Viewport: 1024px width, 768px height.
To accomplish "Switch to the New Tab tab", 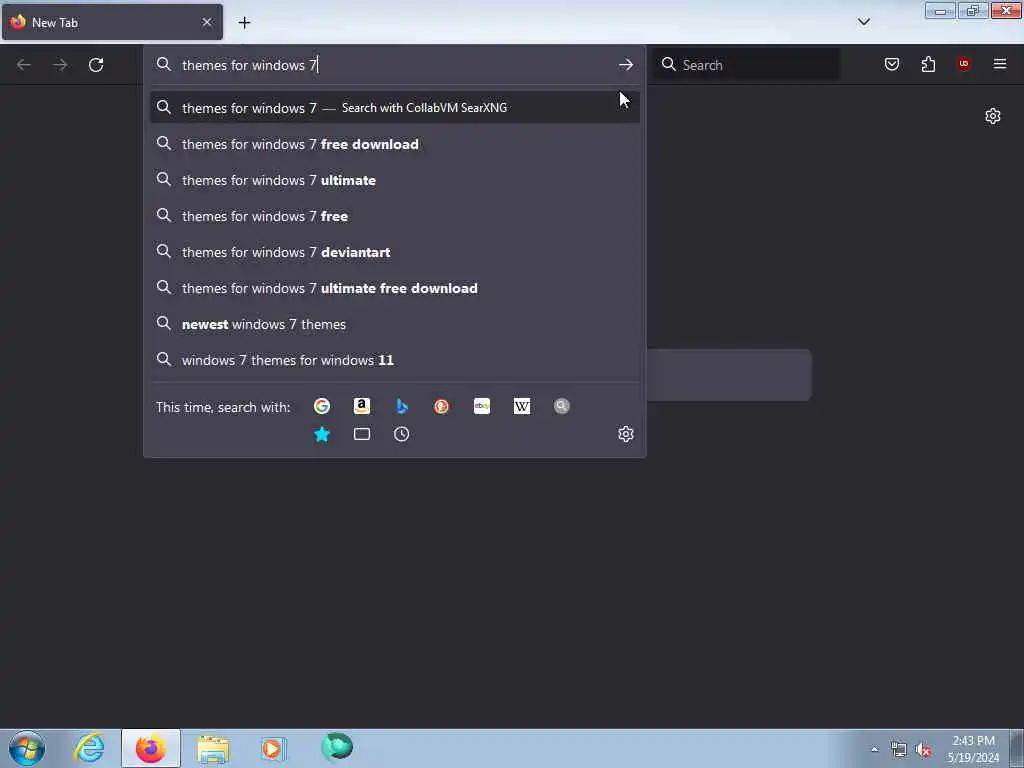I will pos(112,22).
